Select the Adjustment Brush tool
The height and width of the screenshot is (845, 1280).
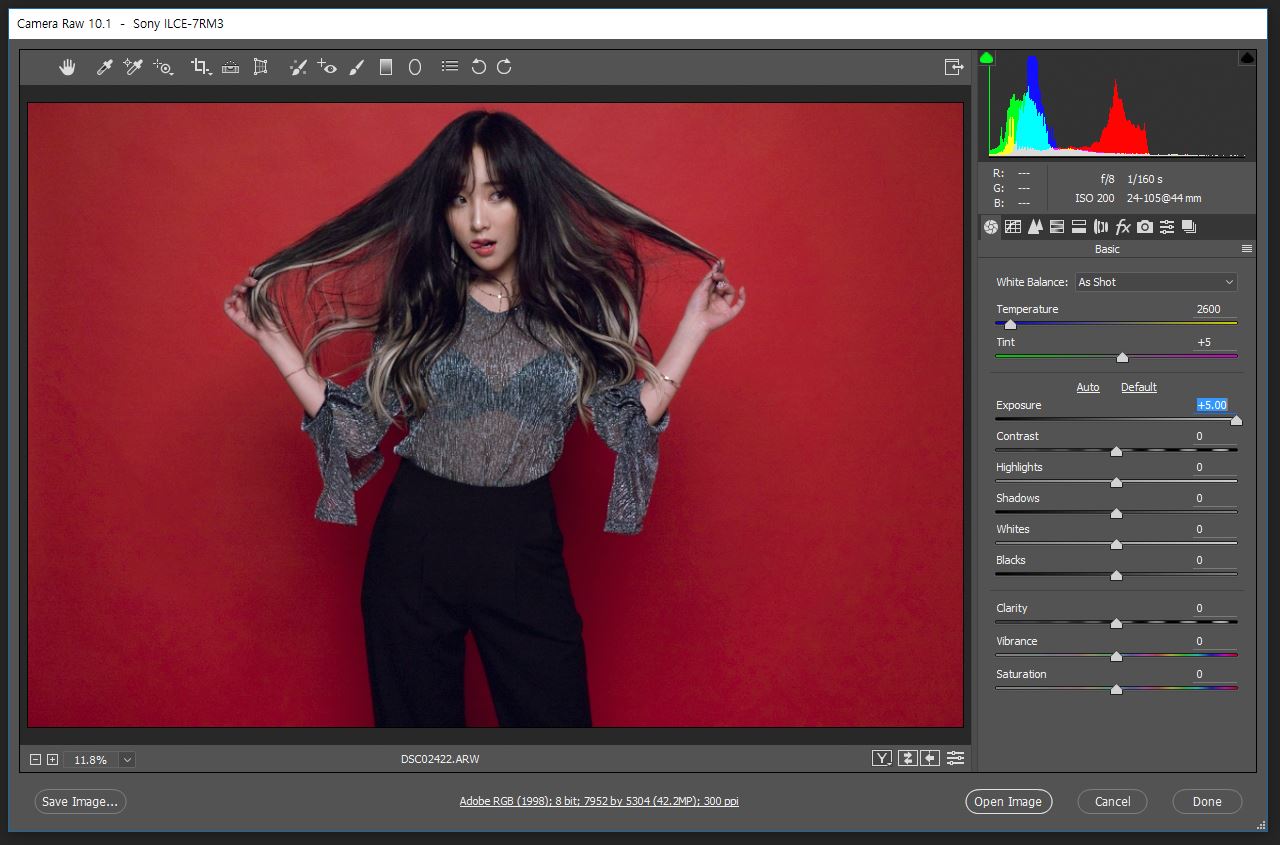click(357, 67)
